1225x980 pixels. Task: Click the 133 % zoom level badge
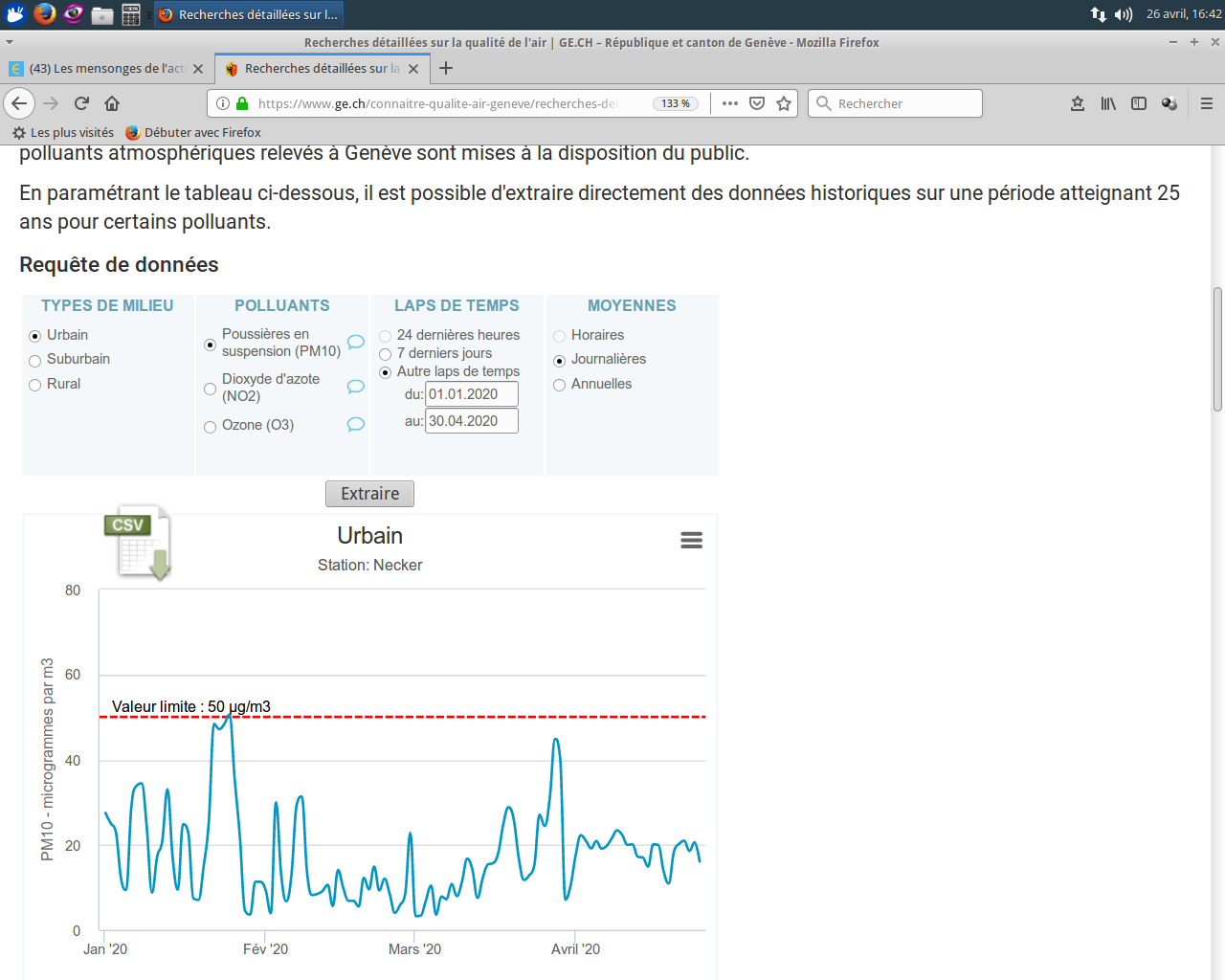(x=676, y=103)
